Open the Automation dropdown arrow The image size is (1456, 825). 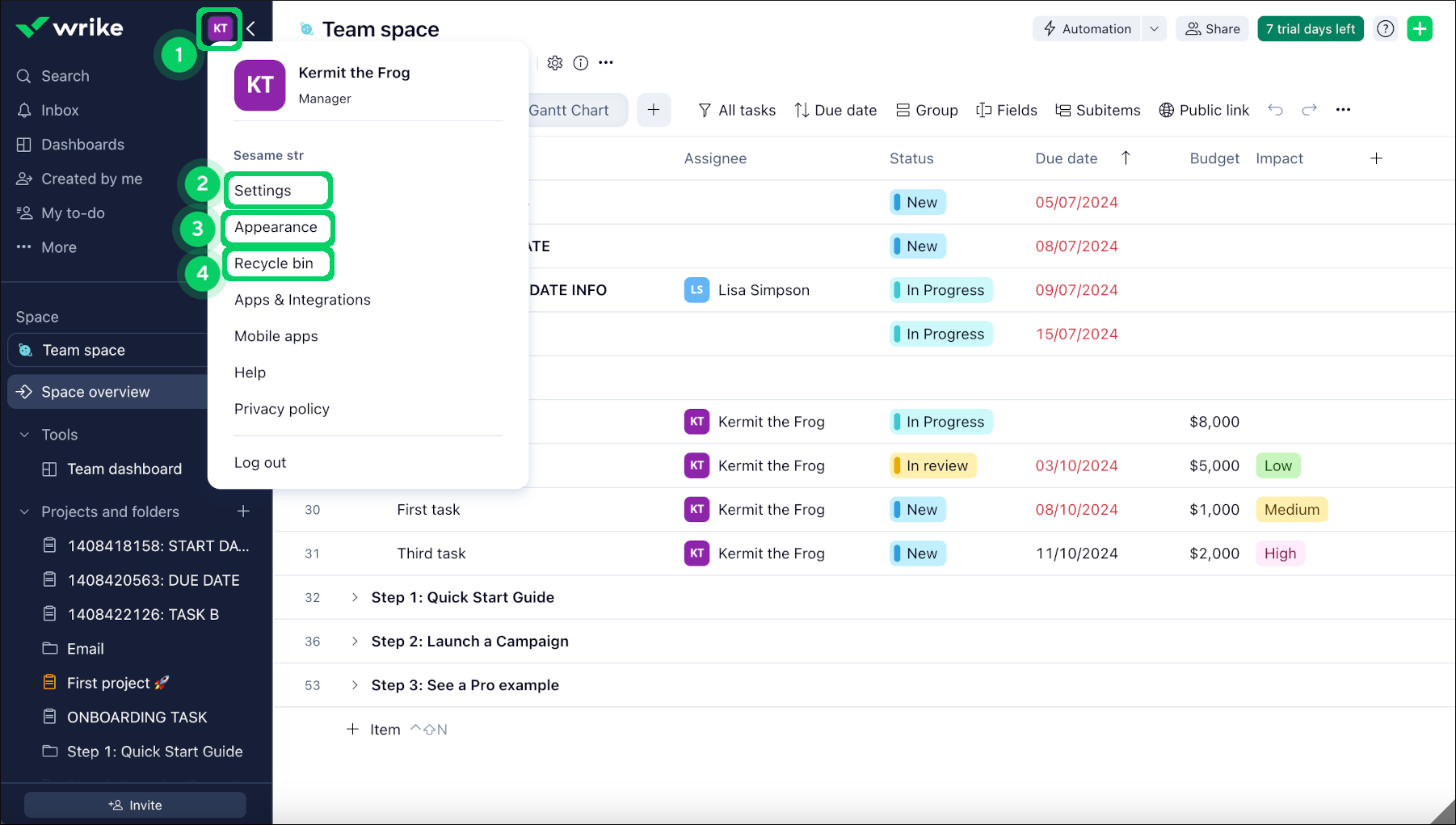[x=1154, y=29]
